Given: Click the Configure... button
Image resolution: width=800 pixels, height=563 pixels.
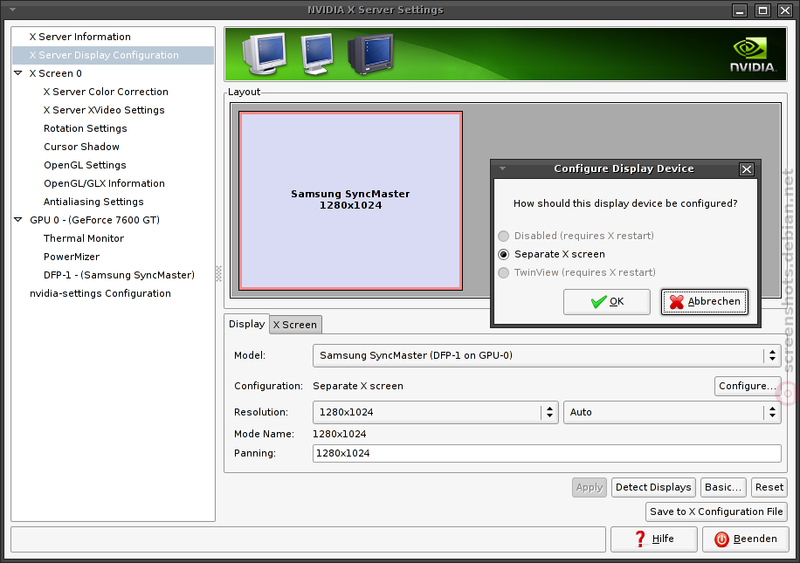Looking at the screenshot, I should click(747, 386).
